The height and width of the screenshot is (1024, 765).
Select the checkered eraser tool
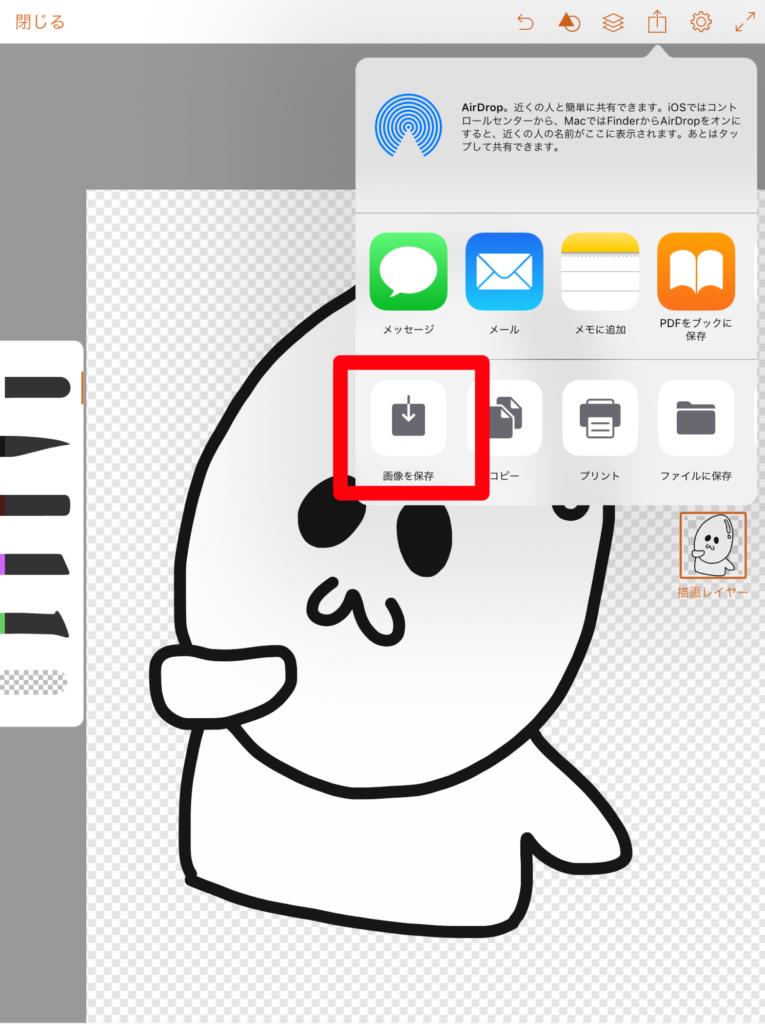coord(34,682)
